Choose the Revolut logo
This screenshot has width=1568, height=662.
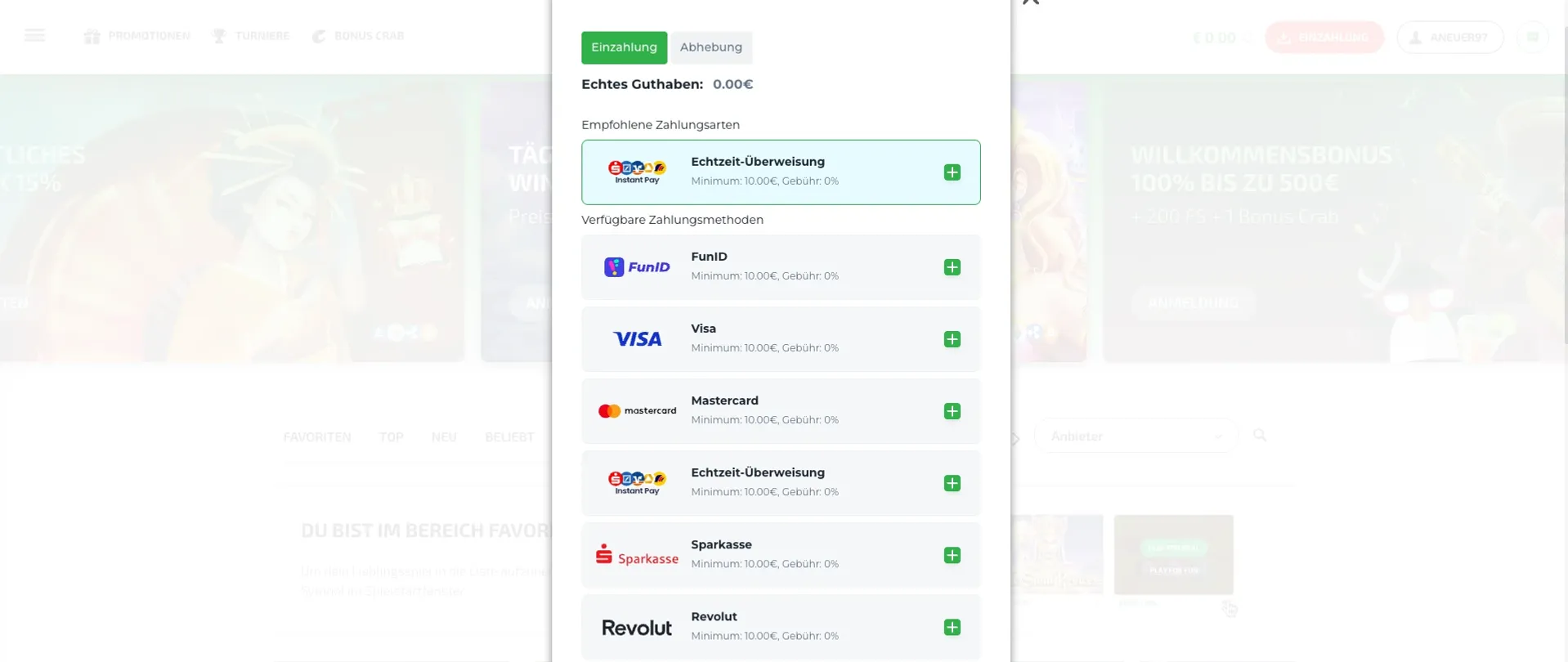tap(637, 628)
